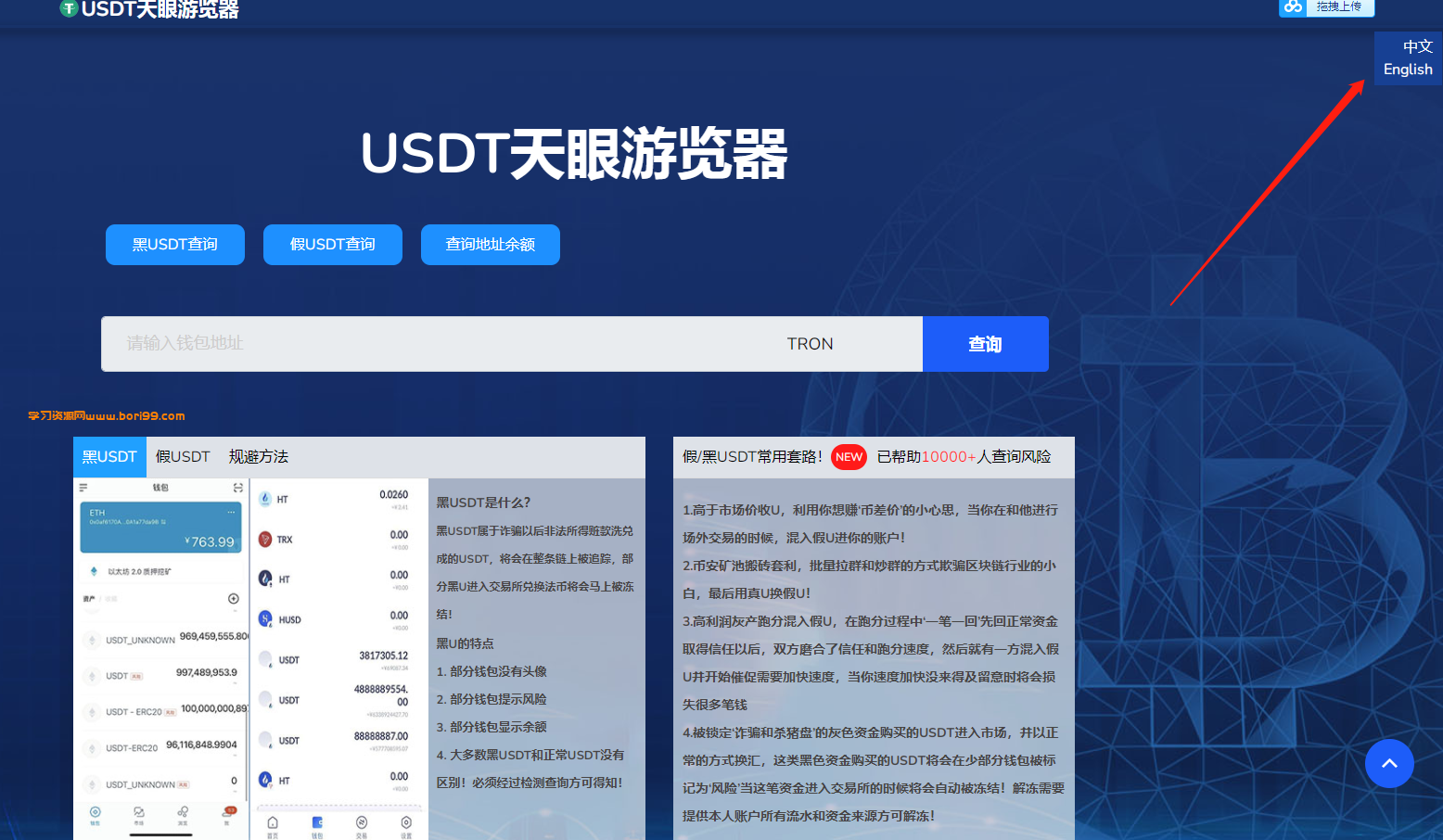Switch language to 中文

tap(1417, 46)
